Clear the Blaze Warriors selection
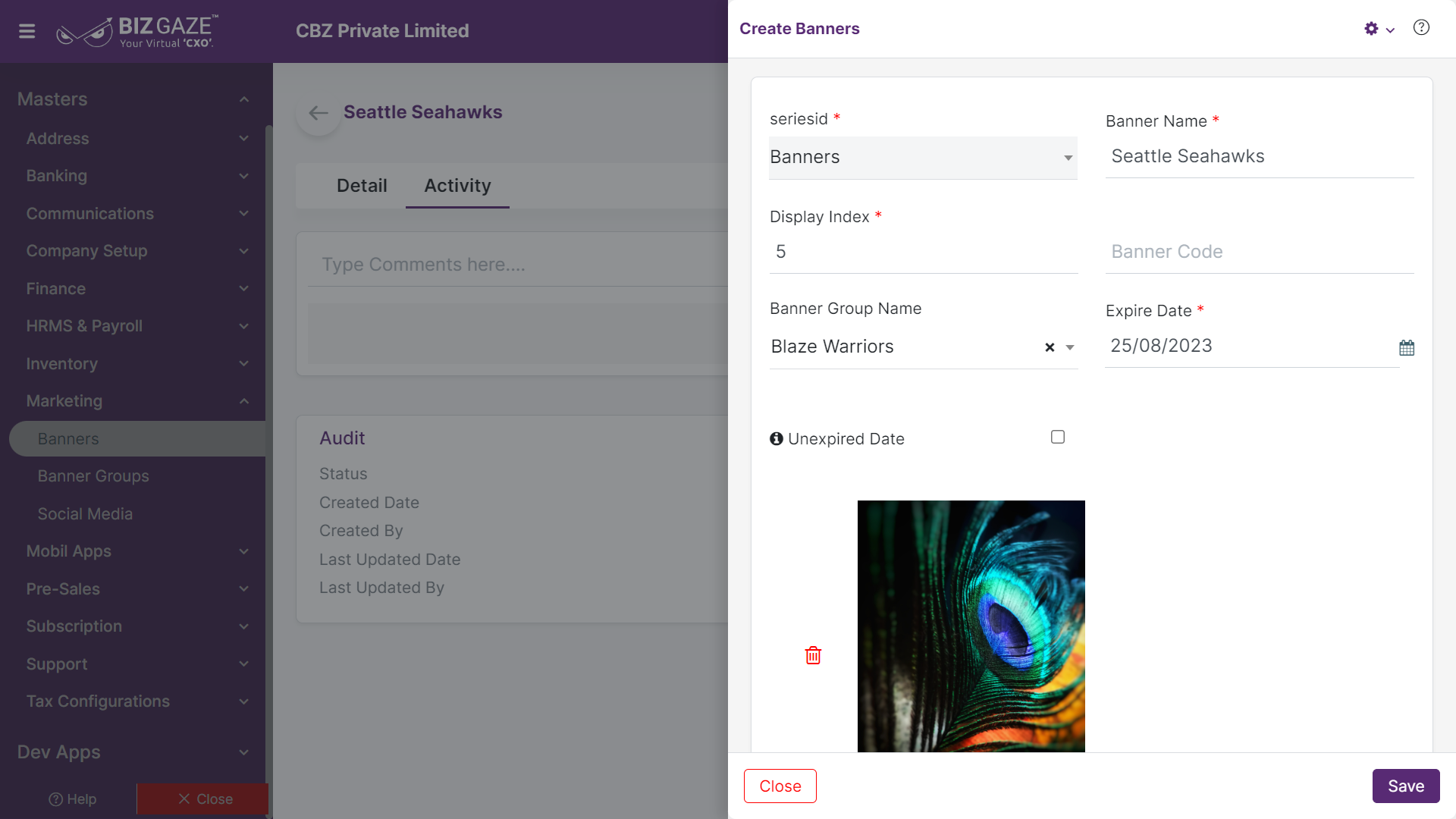1456x819 pixels. (x=1050, y=347)
